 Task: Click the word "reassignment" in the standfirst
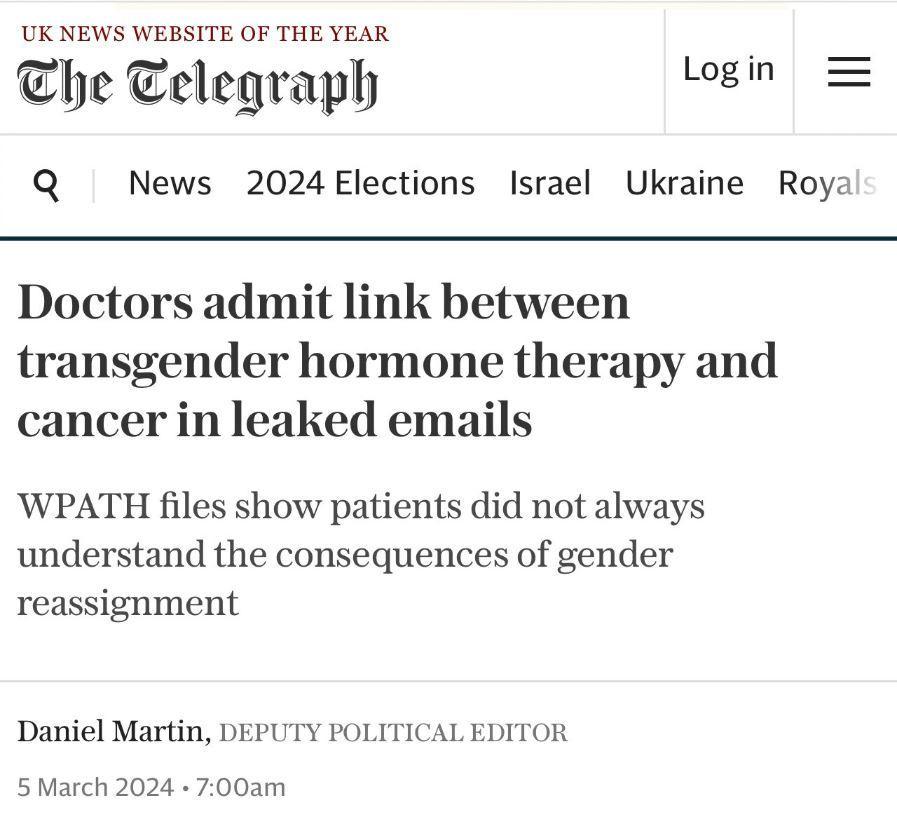click(128, 603)
